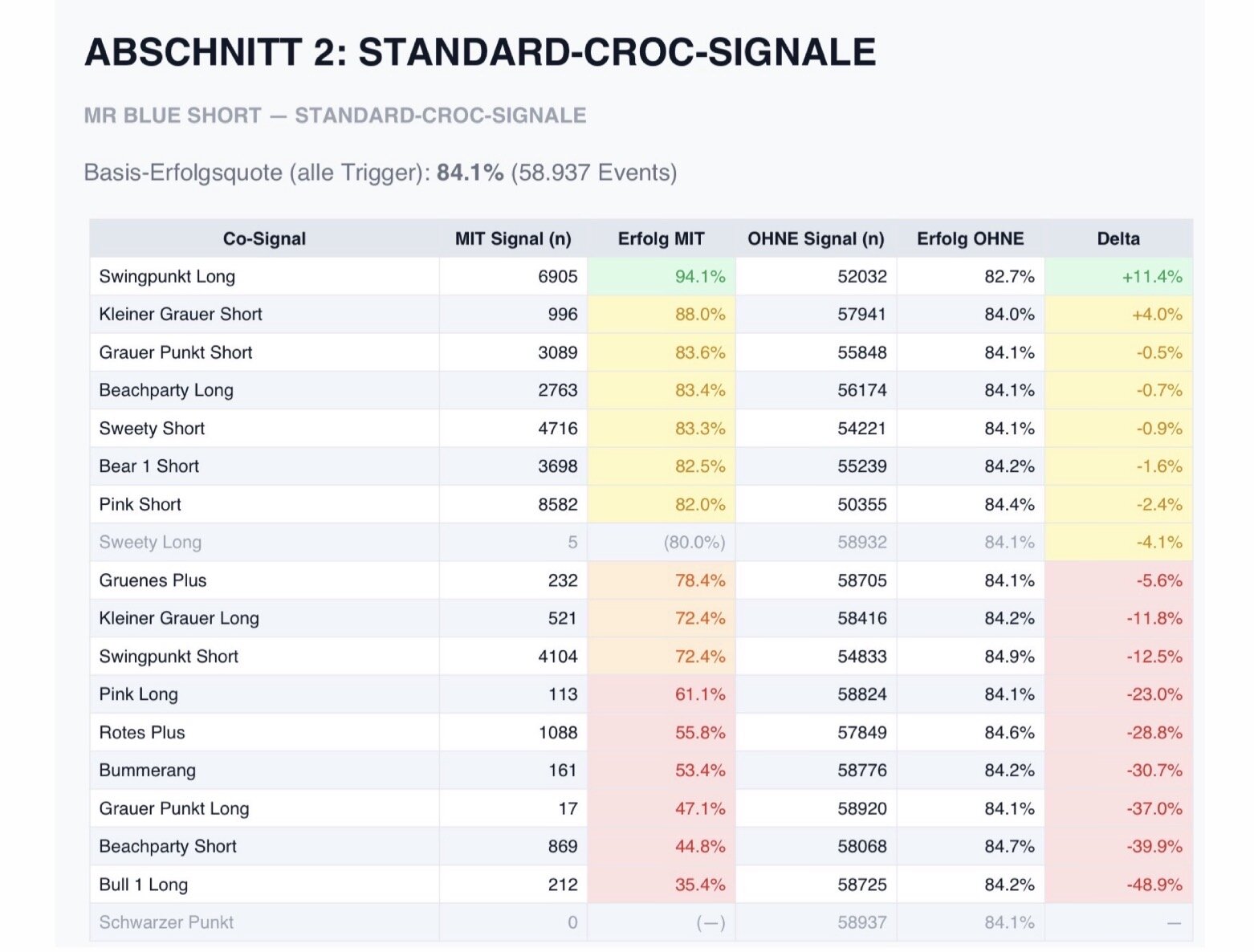Screen dimensions: 1254x952
Task: Sort by the Delta column header
Action: coord(1118,238)
